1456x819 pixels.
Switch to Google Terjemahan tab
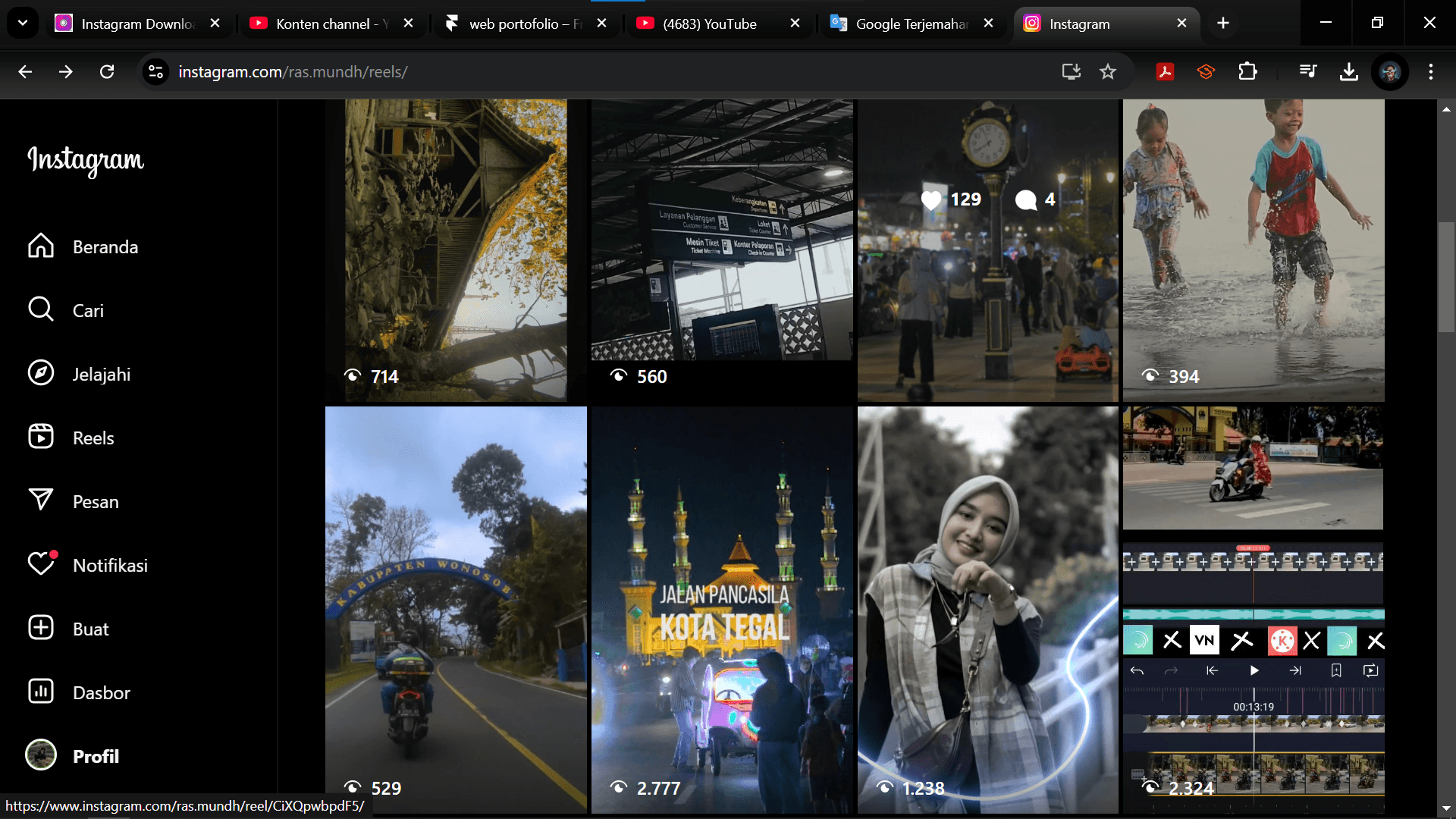pyautogui.click(x=910, y=24)
